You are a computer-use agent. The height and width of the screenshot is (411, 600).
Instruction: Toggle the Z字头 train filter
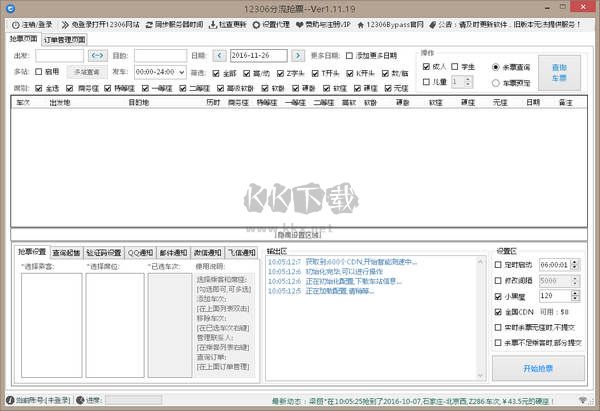[280, 73]
